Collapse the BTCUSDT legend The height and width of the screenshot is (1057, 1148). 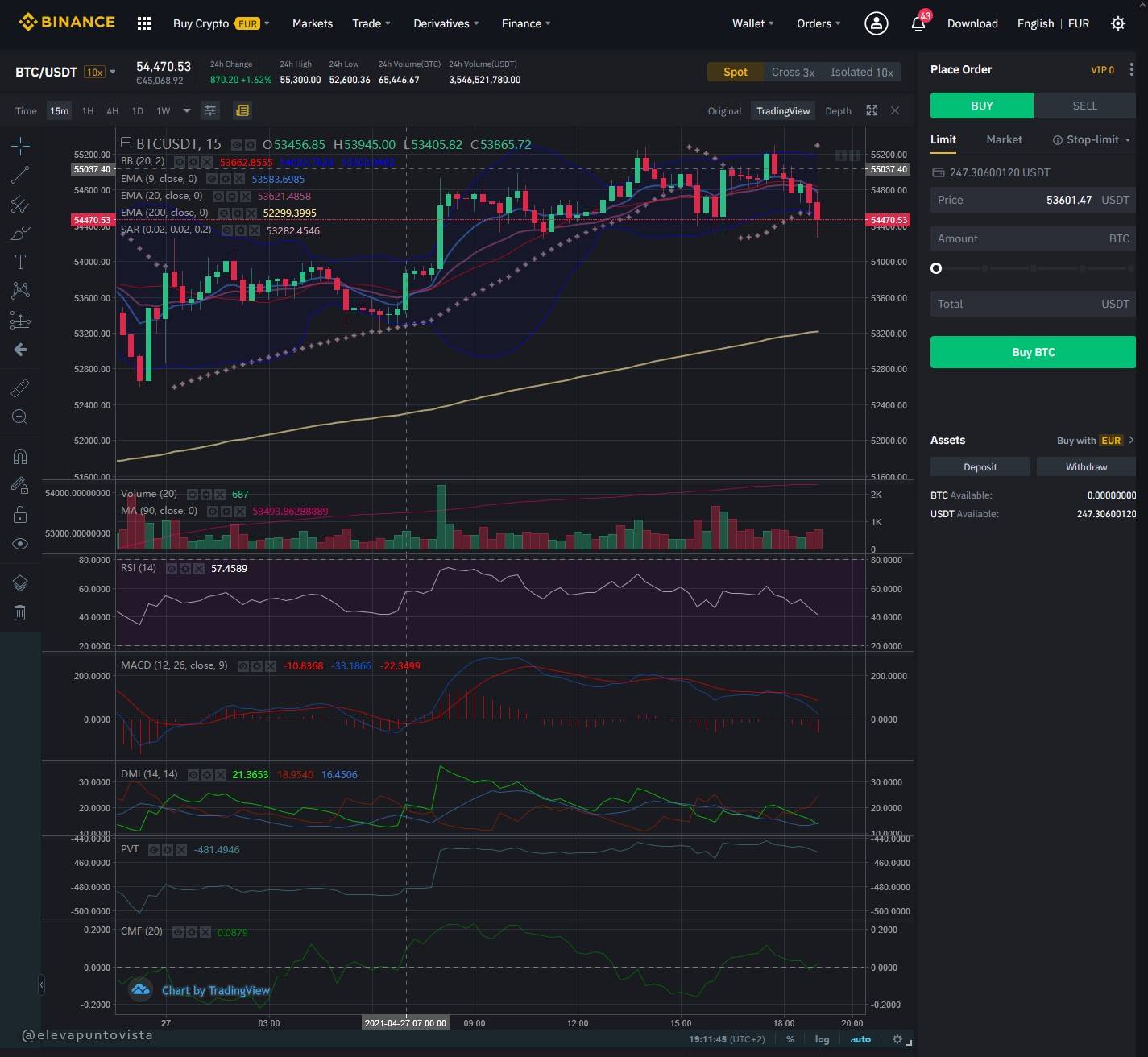coord(126,143)
